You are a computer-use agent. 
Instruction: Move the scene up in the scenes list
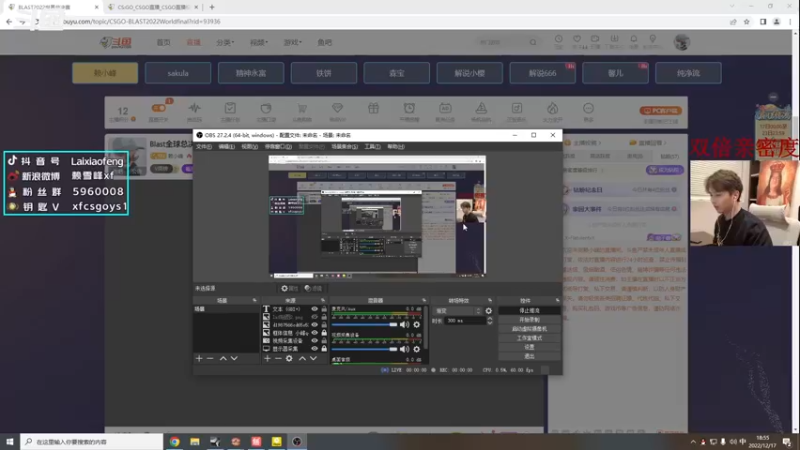coord(223,359)
